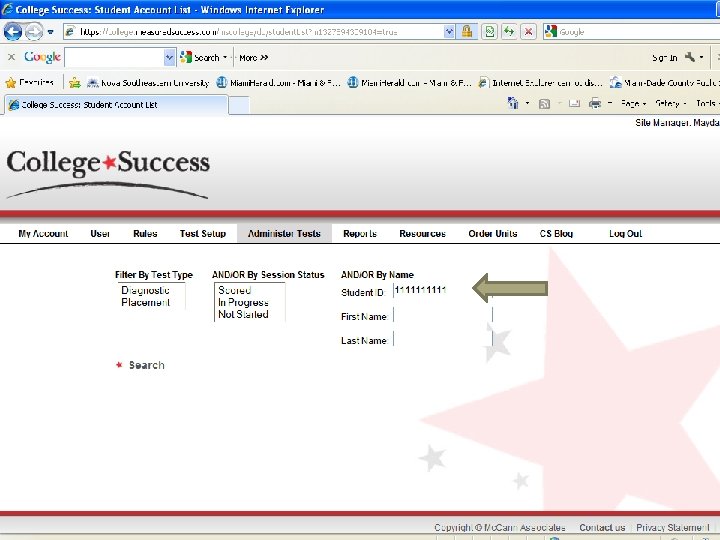This screenshot has height=540, width=720.
Task: Select Placement test type option
Action: (146, 302)
